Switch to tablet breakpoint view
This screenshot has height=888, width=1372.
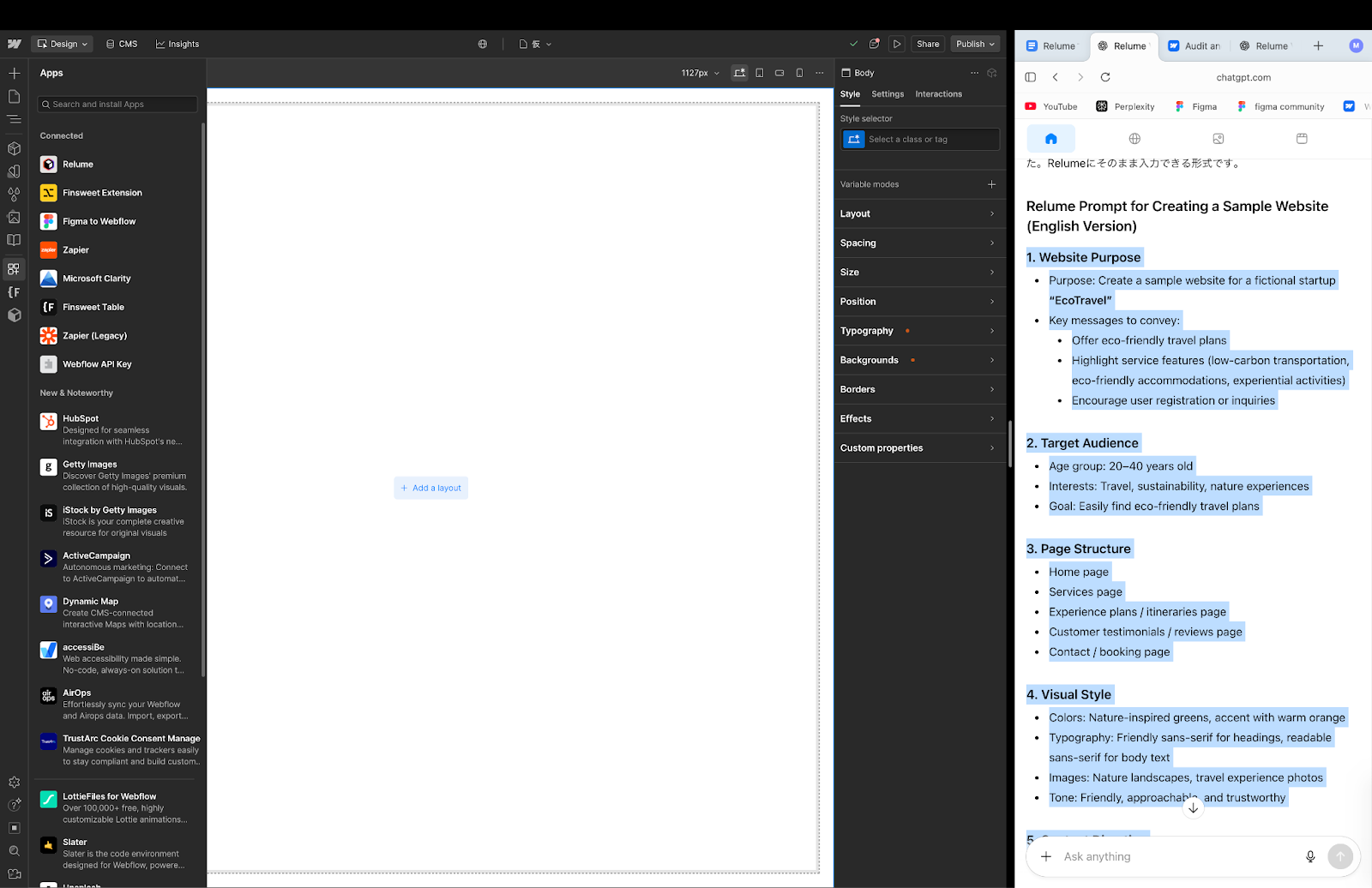pos(760,73)
